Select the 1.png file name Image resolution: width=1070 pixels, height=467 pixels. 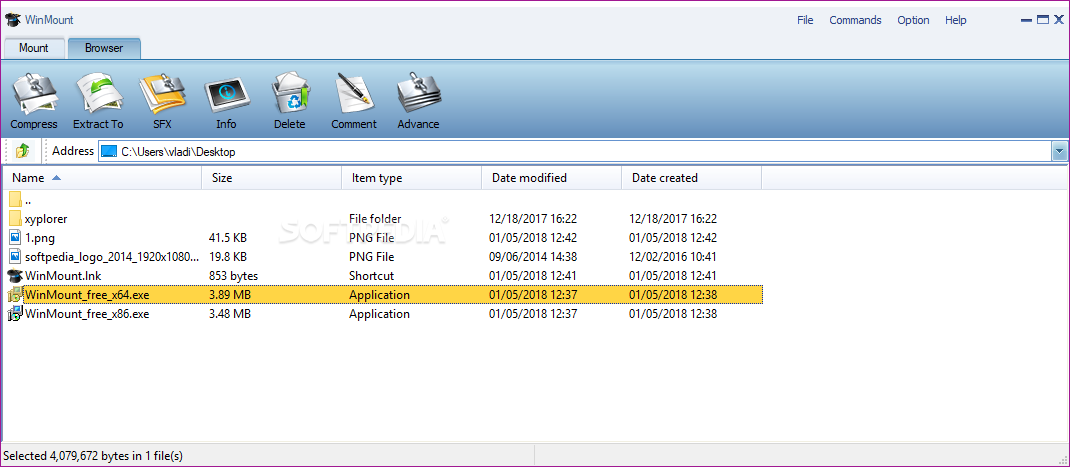[40, 238]
